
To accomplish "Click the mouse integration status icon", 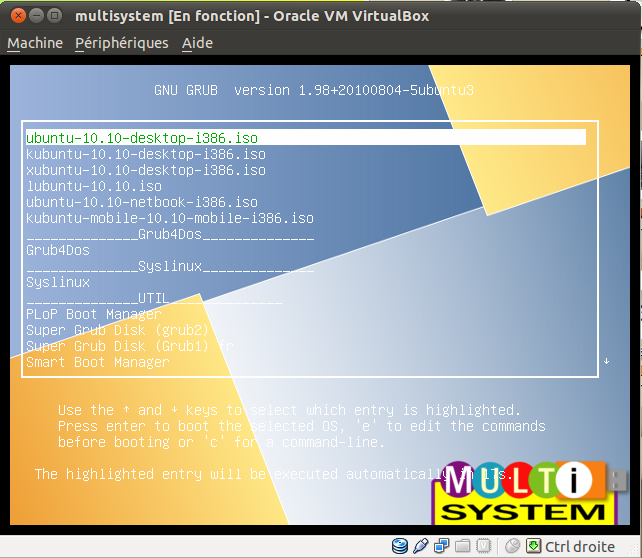I will click(513, 546).
